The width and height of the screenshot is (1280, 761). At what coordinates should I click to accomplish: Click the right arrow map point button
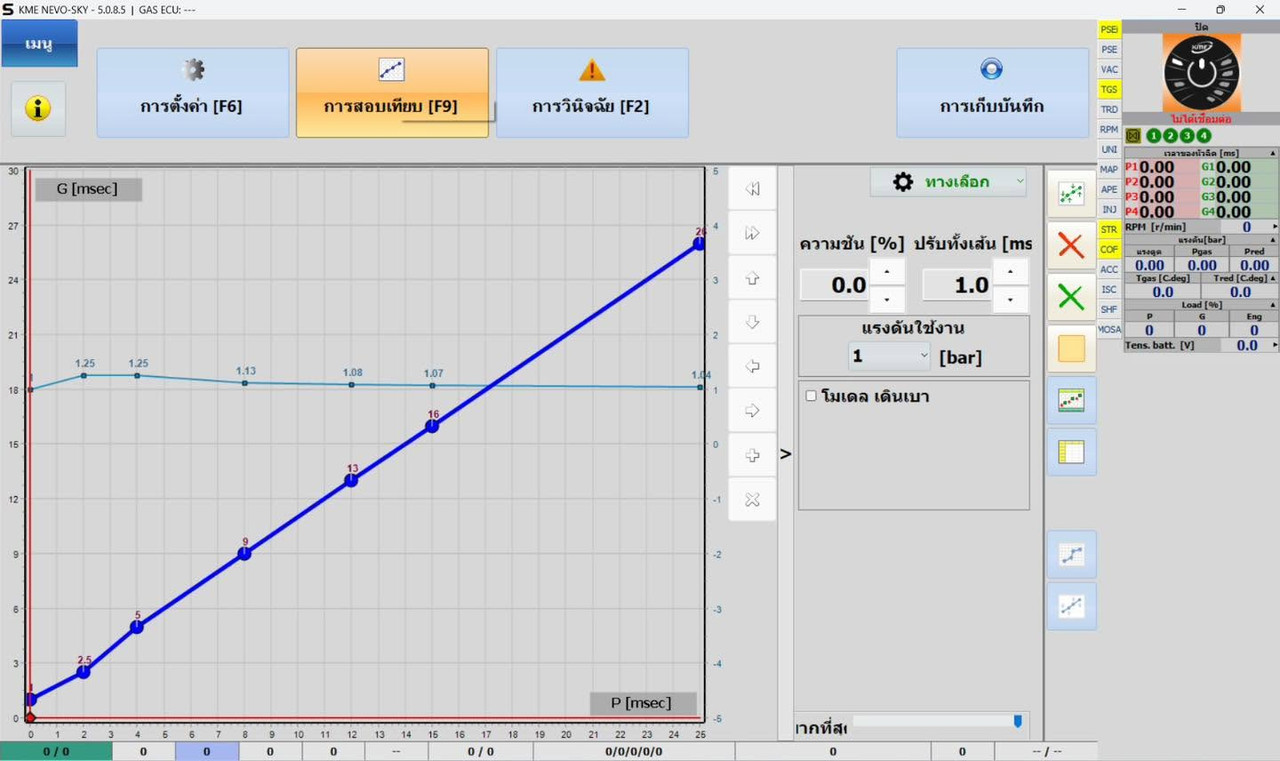(x=753, y=411)
